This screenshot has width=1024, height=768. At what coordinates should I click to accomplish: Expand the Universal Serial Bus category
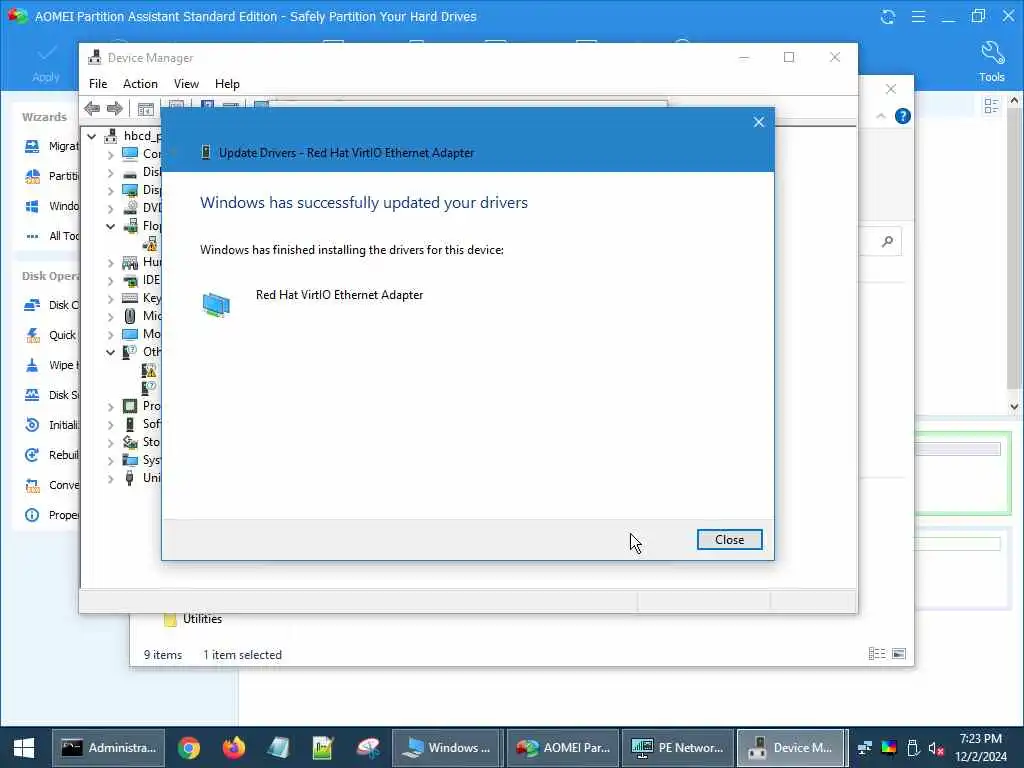[x=110, y=479]
